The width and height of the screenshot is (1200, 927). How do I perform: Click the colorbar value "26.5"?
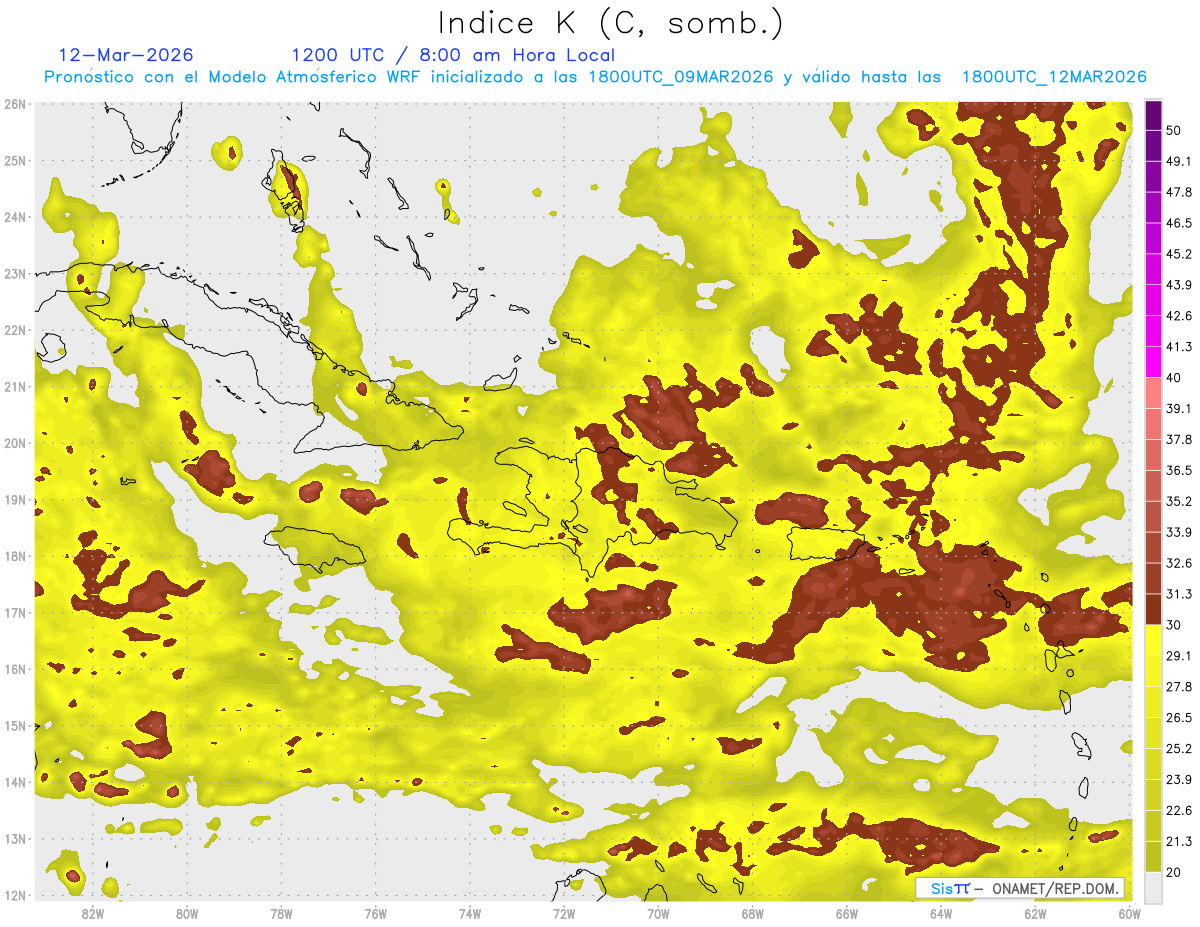[1179, 717]
